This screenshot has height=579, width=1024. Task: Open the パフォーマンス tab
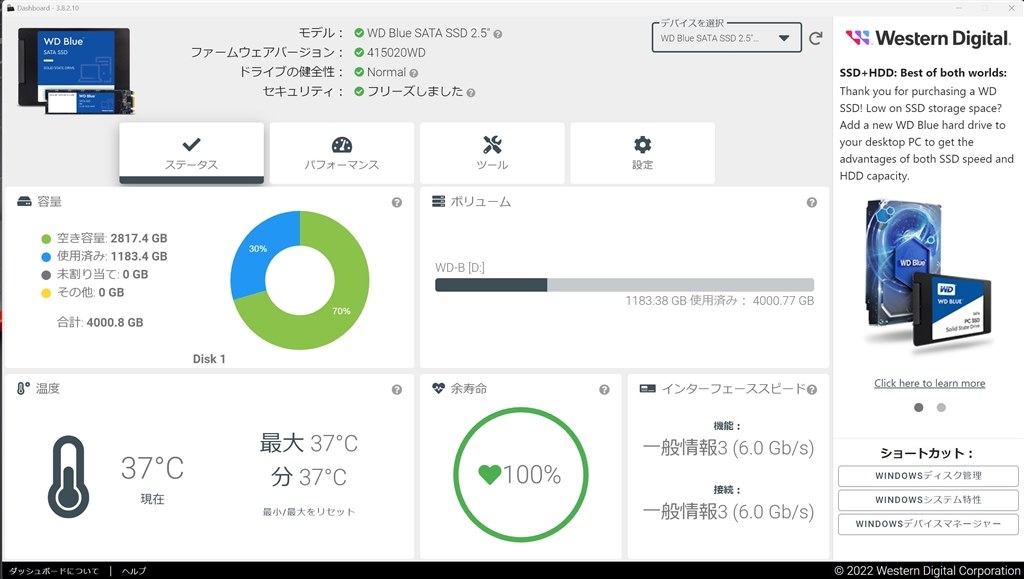pos(341,153)
